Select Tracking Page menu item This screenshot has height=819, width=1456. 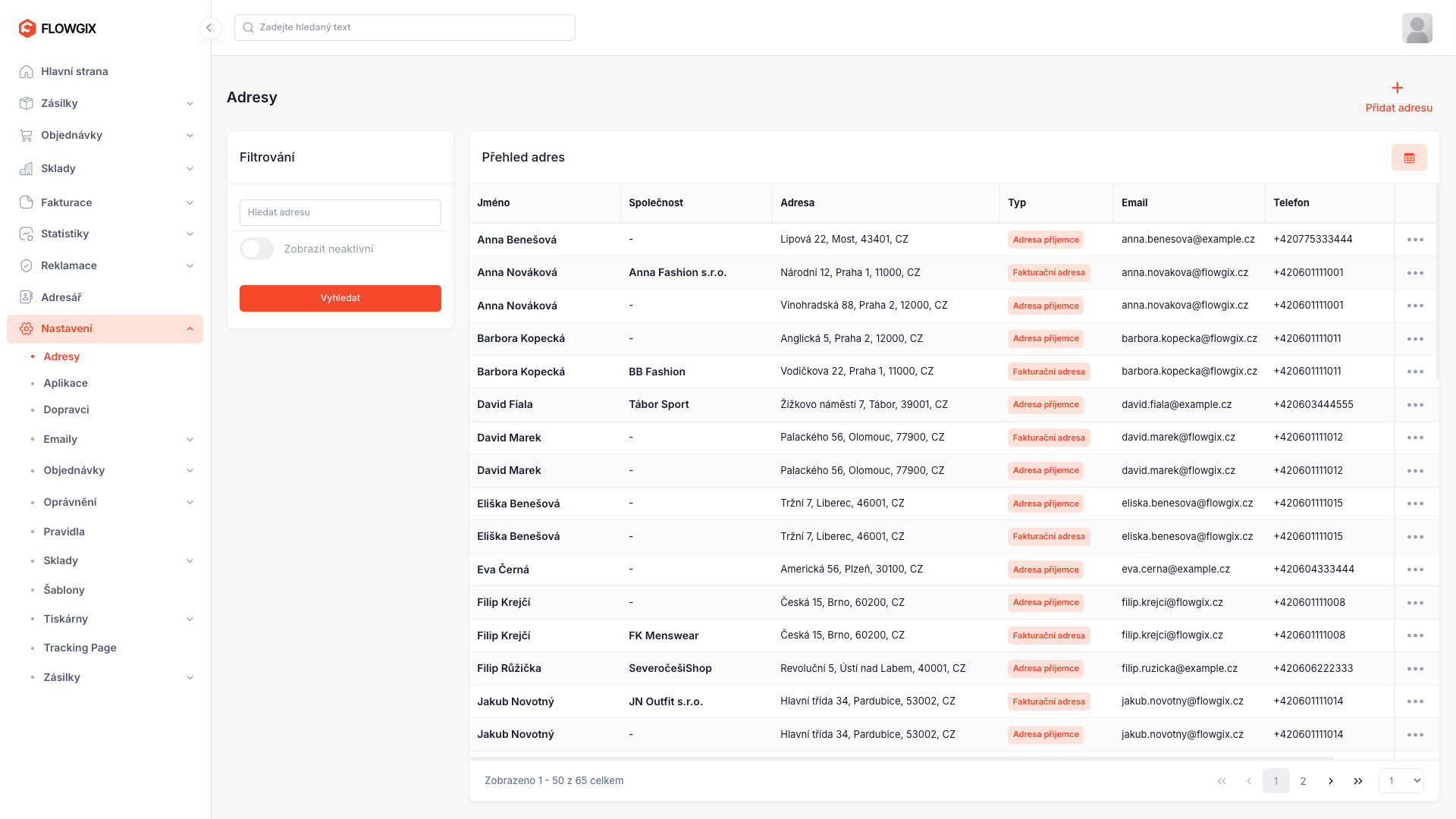pyautogui.click(x=80, y=648)
